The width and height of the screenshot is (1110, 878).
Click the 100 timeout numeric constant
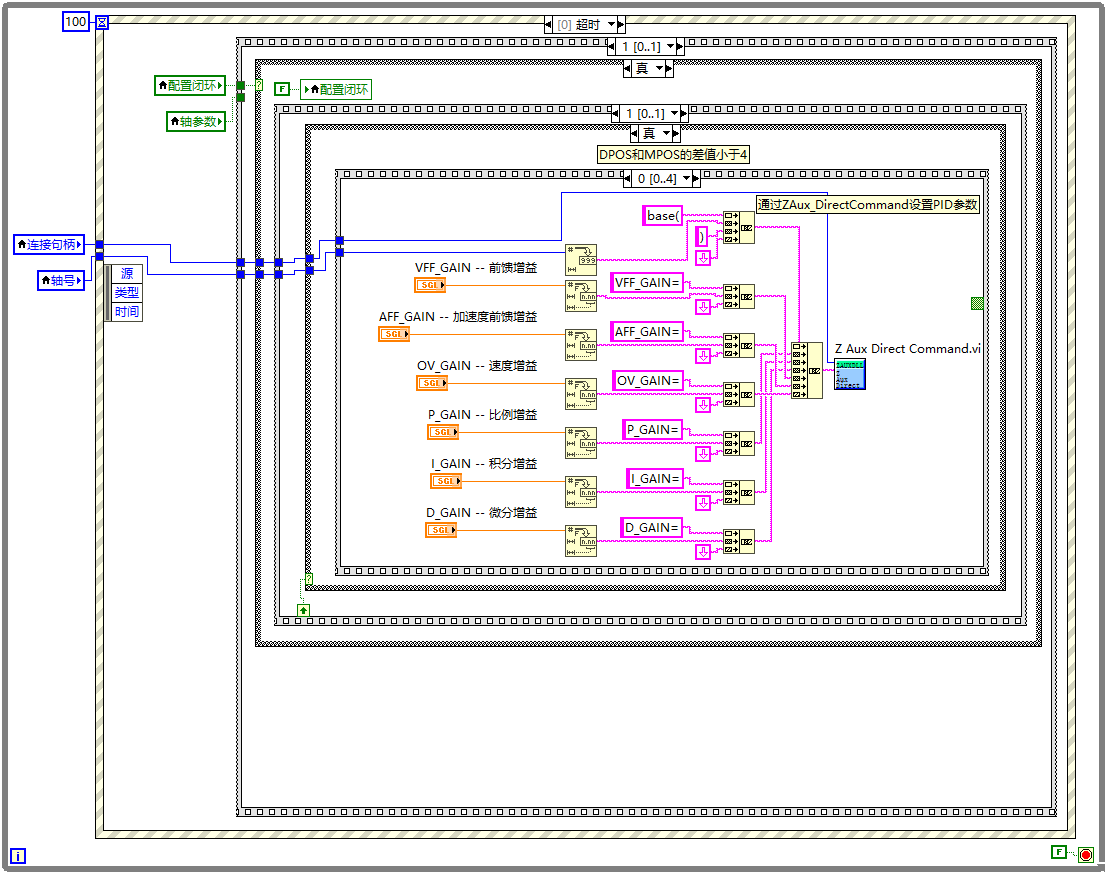coord(76,22)
